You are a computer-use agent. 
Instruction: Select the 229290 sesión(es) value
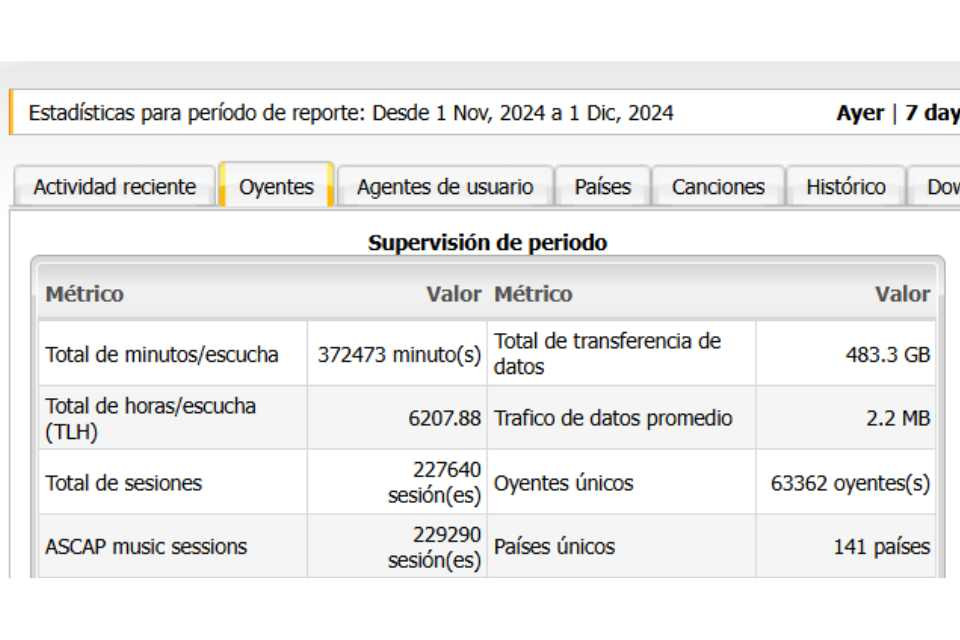tap(435, 547)
